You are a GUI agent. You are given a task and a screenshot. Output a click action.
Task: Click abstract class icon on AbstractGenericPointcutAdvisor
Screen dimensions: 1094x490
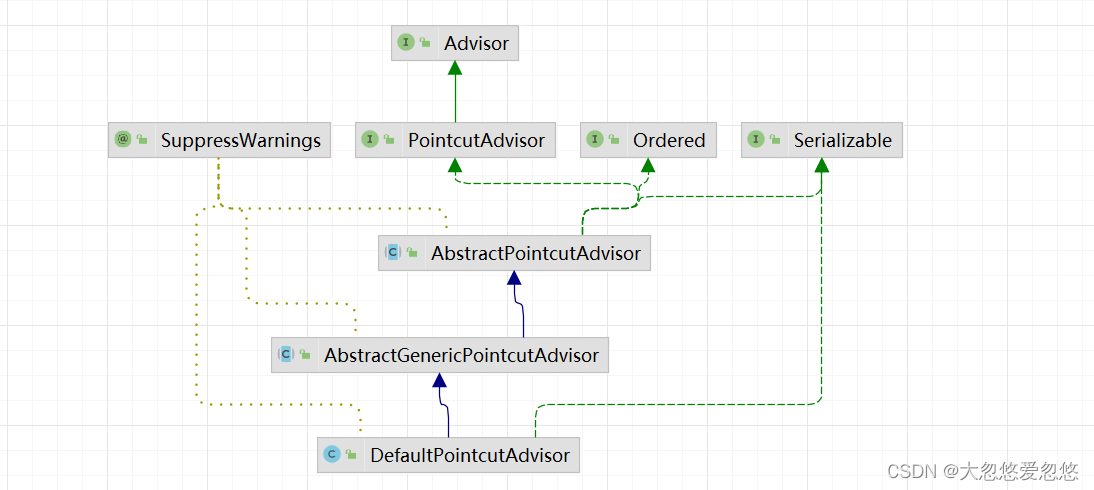pos(285,355)
